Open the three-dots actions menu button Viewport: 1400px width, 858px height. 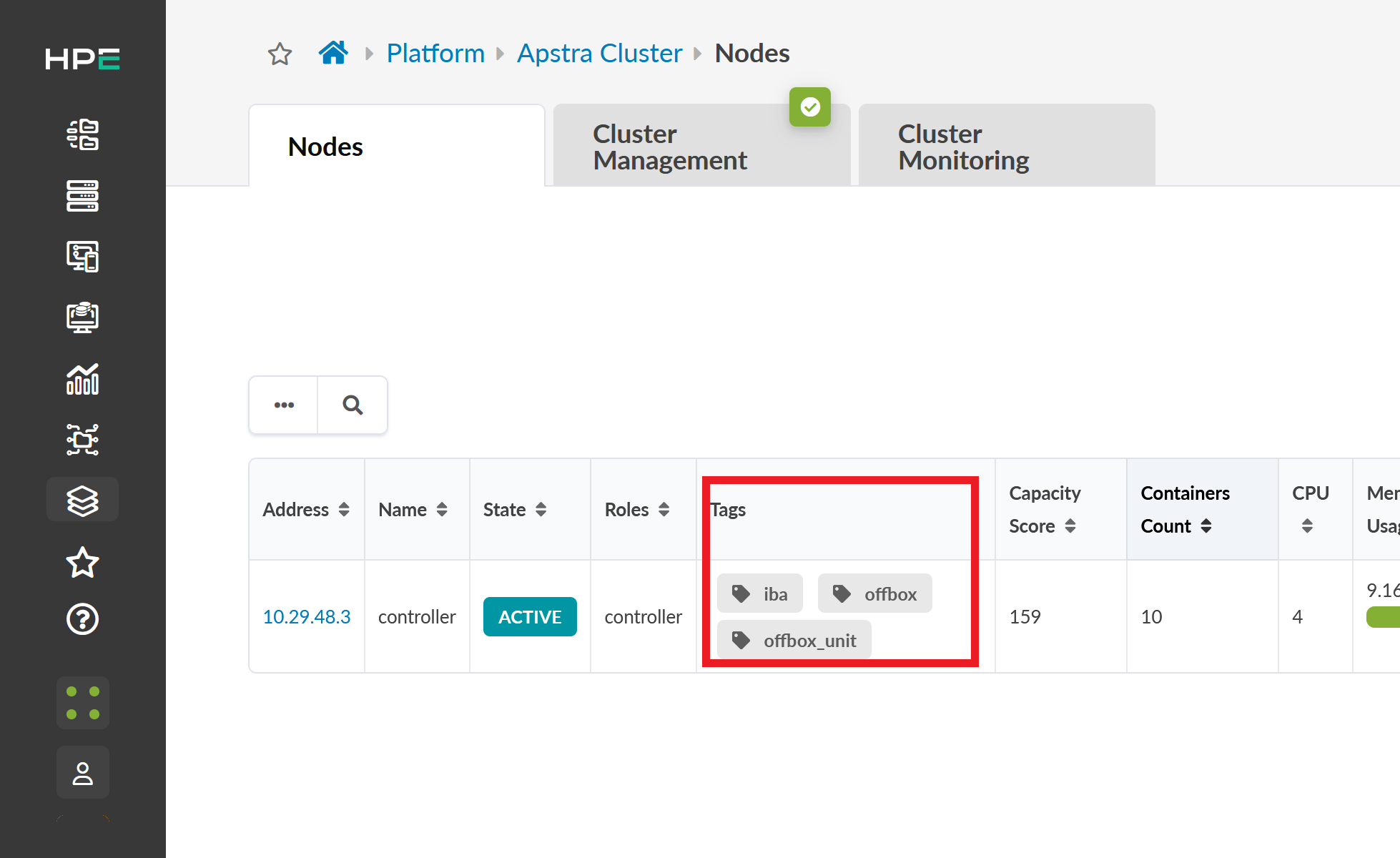coord(284,405)
